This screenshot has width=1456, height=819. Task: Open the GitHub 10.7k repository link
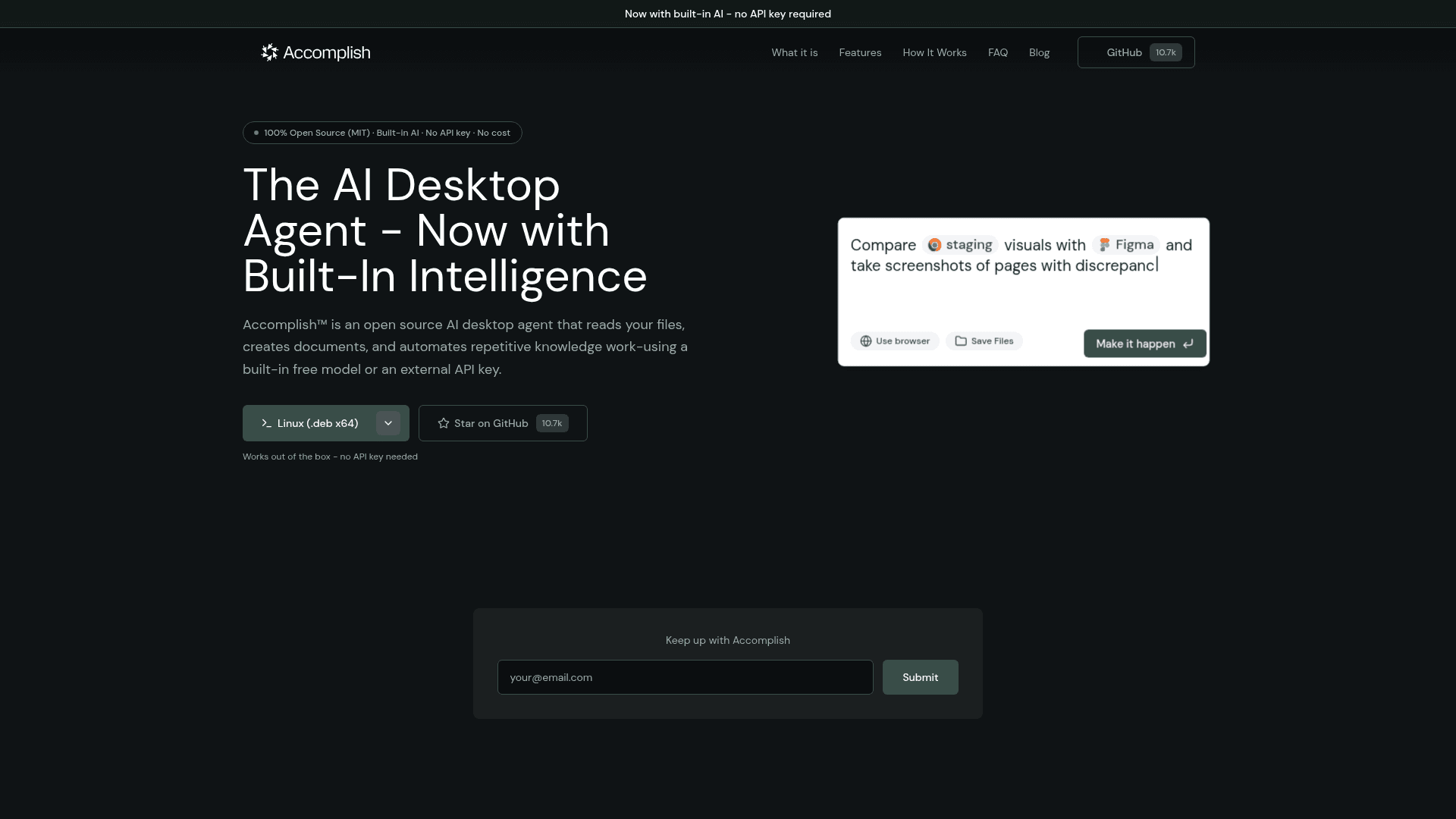1135,52
